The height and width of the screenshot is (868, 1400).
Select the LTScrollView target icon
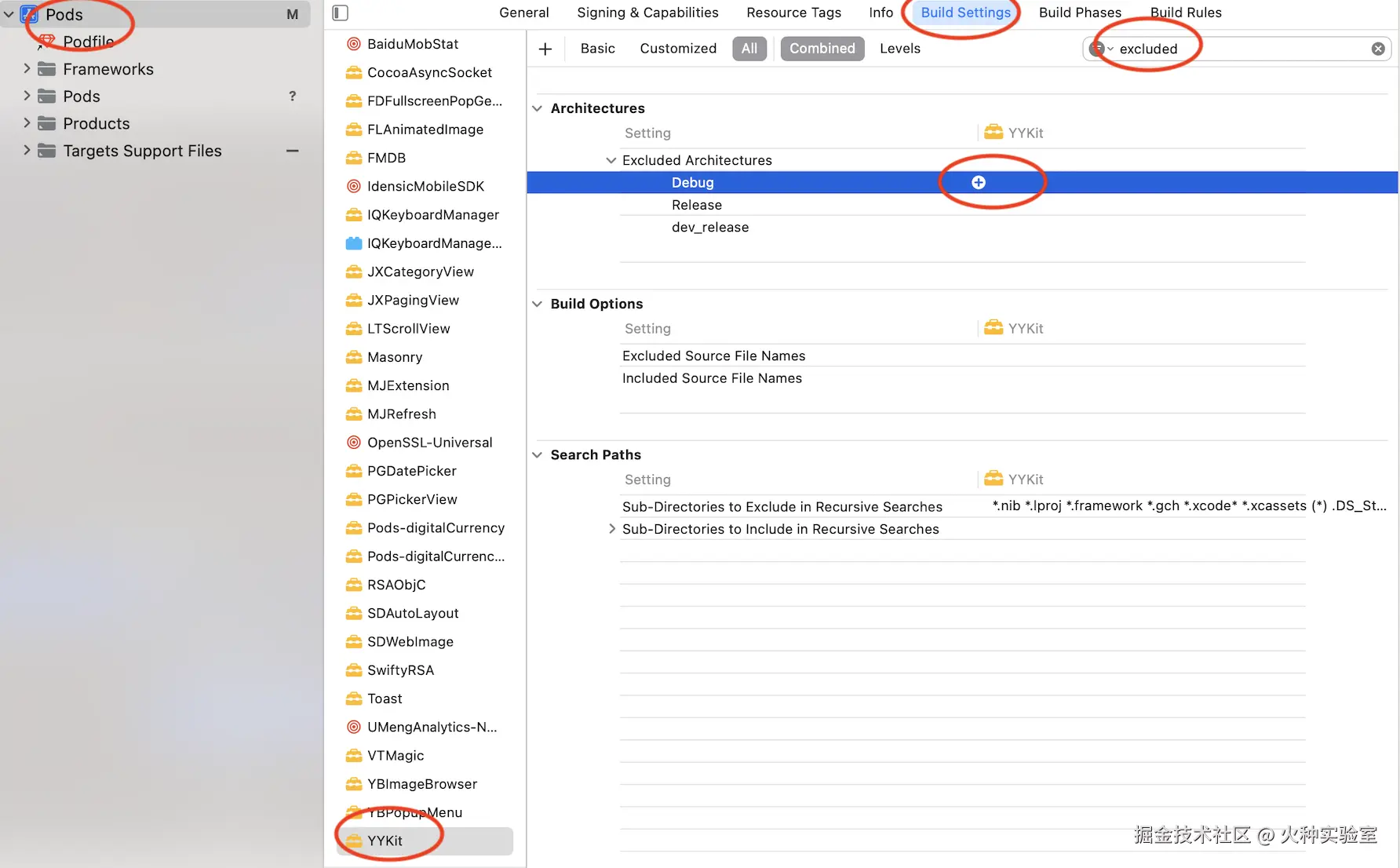(354, 329)
